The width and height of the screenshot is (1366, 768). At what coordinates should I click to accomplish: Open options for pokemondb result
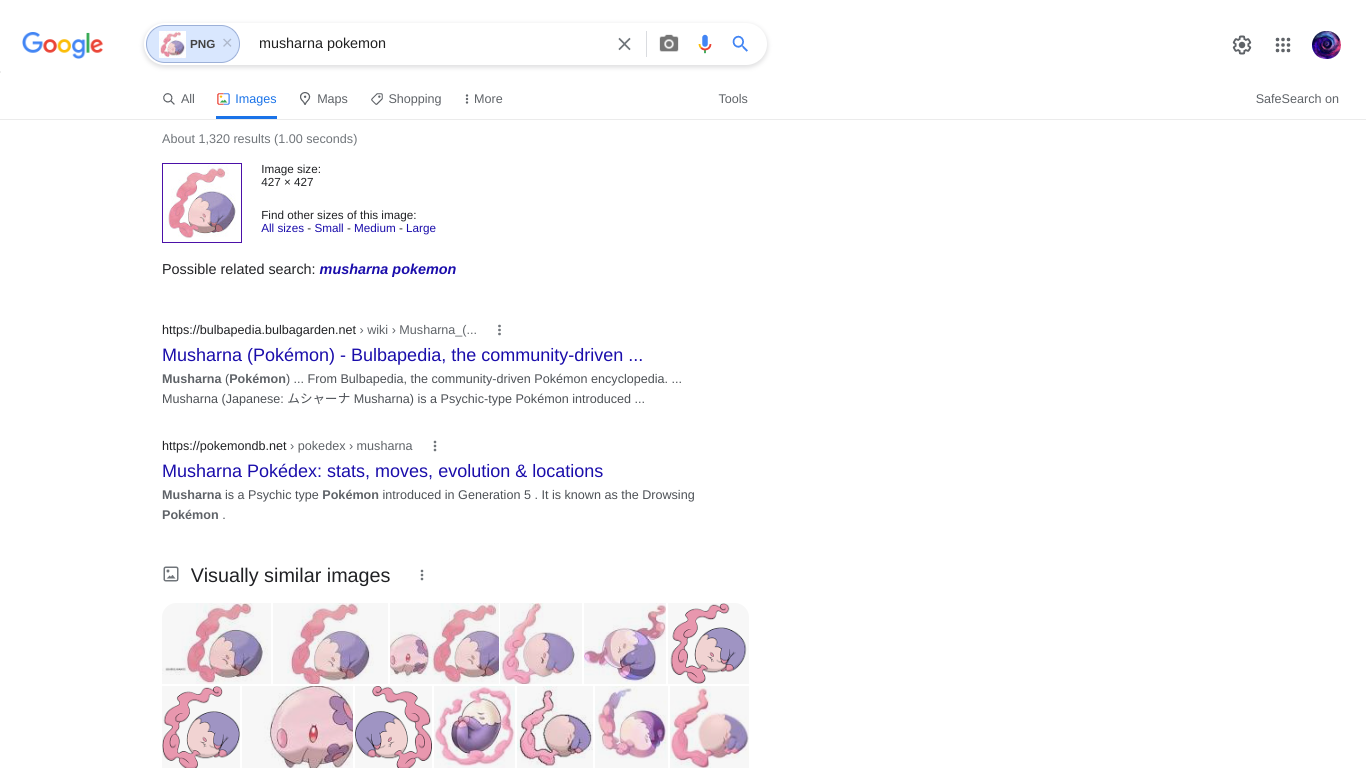(435, 446)
